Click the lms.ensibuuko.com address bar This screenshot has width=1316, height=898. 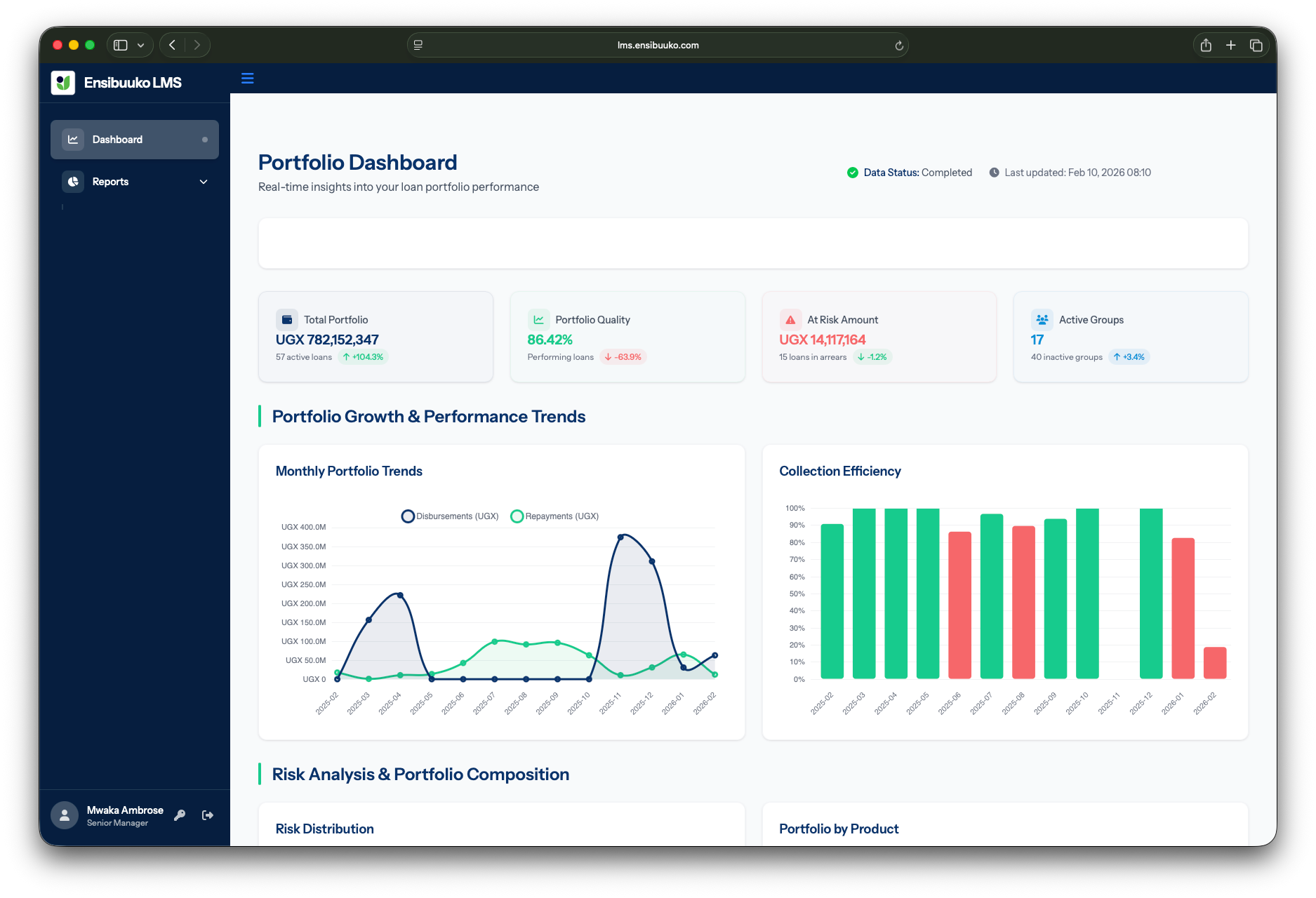point(658,44)
